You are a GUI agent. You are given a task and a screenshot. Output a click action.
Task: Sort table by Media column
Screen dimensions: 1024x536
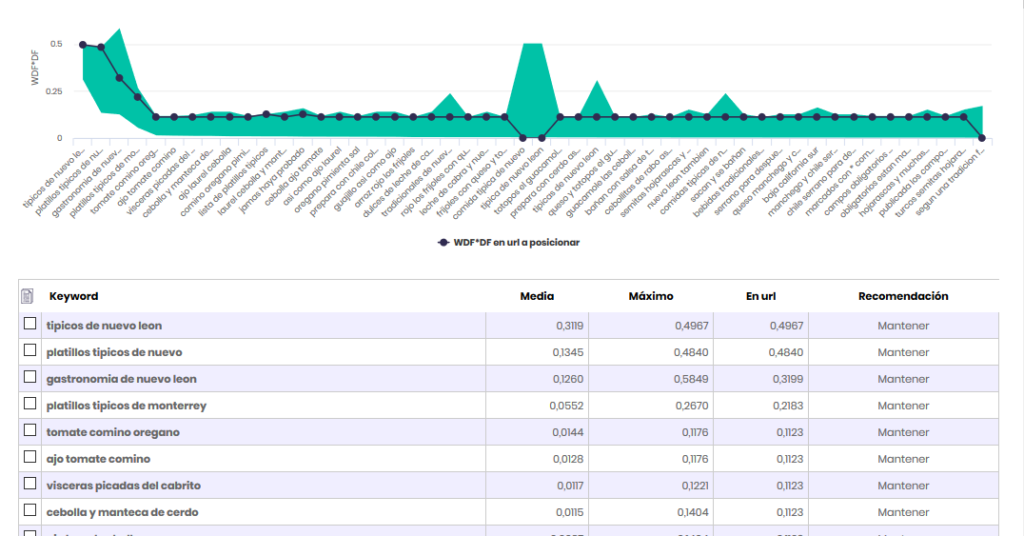(x=537, y=296)
